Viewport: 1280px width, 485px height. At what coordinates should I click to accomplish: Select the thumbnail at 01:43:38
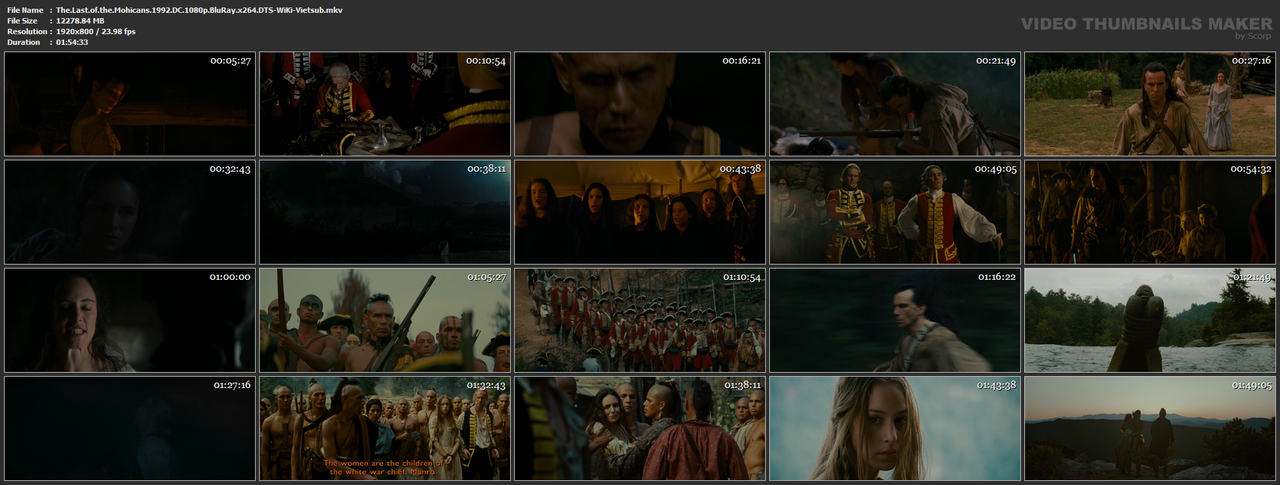pos(895,428)
